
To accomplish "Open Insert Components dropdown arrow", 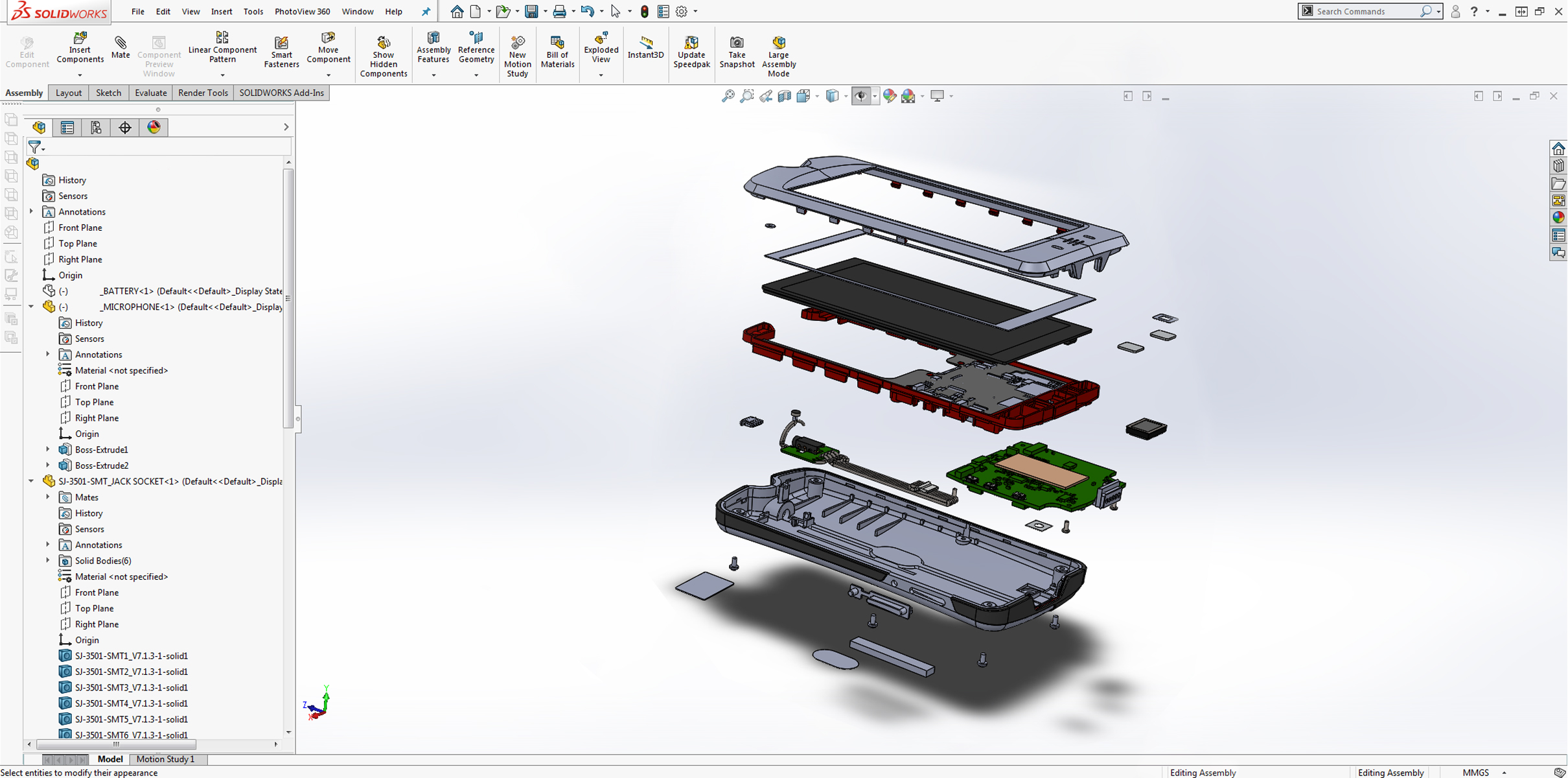I will (x=80, y=75).
